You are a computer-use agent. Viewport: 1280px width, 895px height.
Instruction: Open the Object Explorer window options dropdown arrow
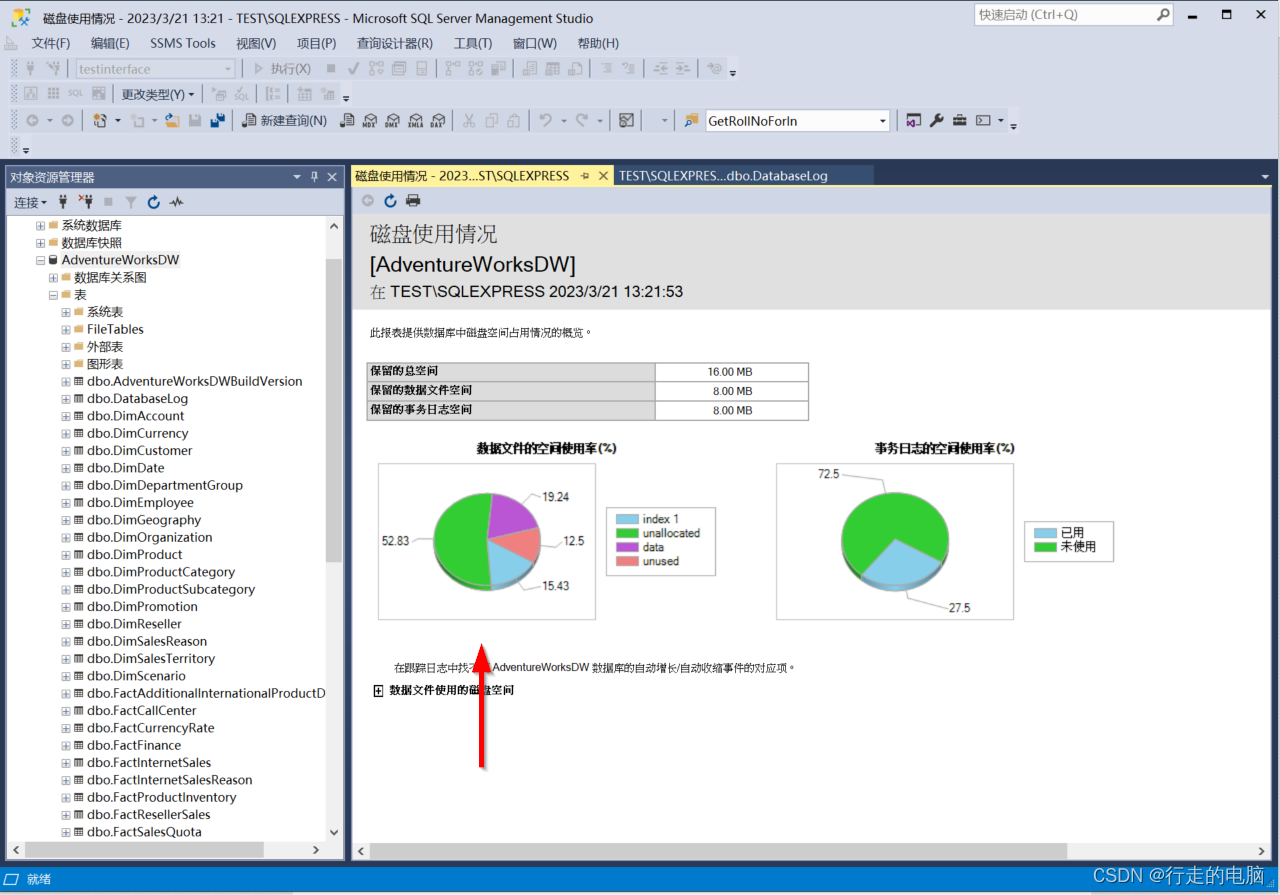(x=297, y=177)
